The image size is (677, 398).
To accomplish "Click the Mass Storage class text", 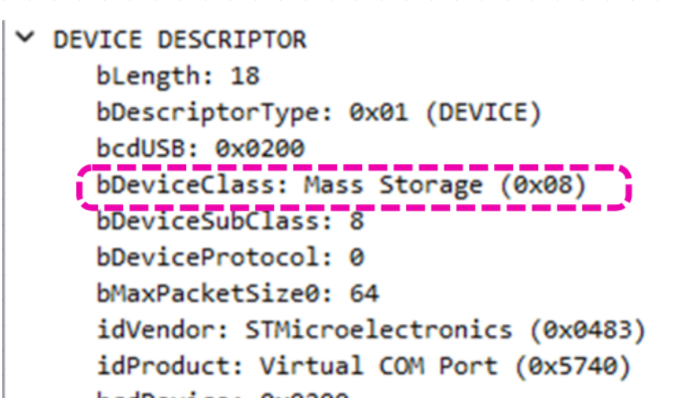I will 393,186.
